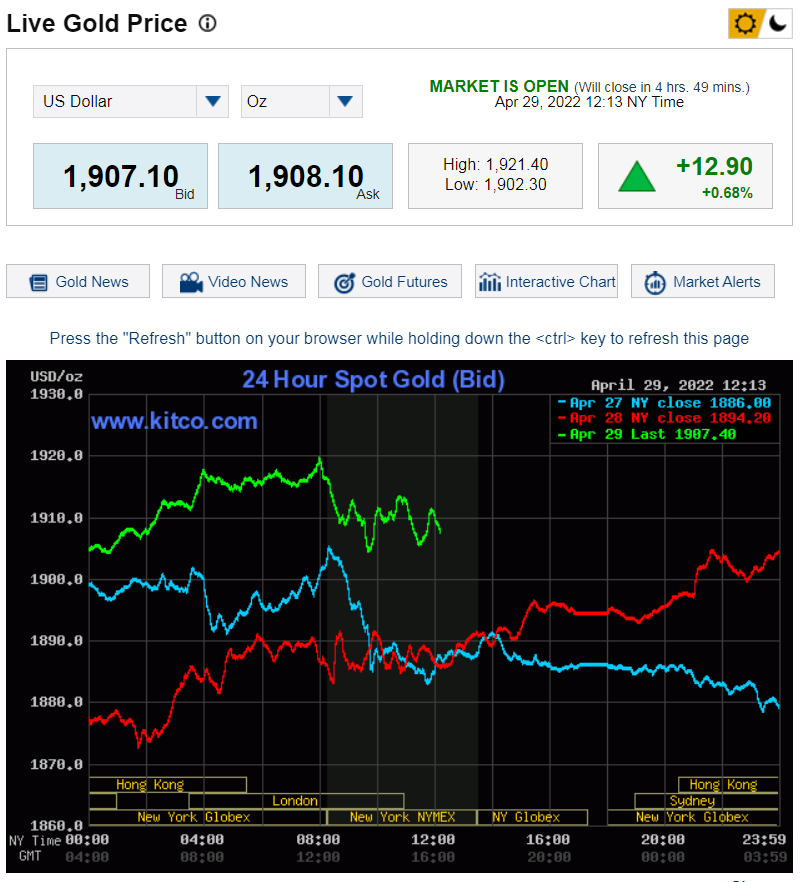Image resolution: width=801 pixels, height=882 pixels.
Task: Switch to dark mode moon icon
Action: pyautogui.click(x=778, y=24)
